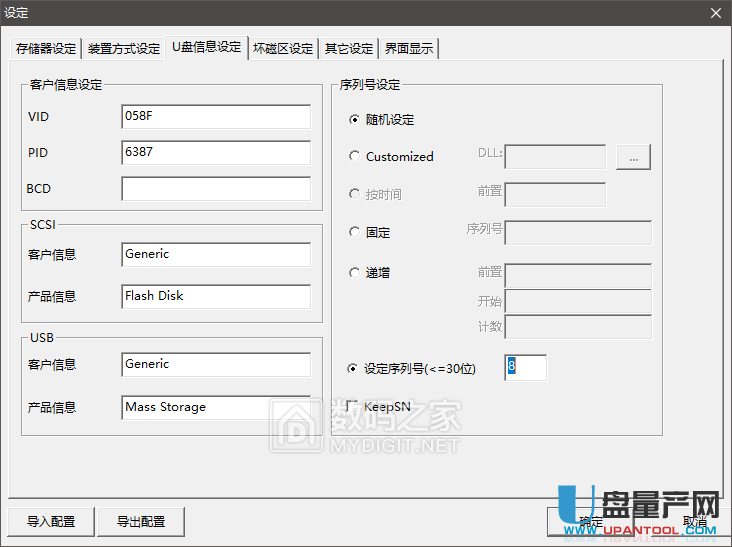Select 设定序列号(<=30位) radio button
This screenshot has width=732, height=547.
(x=354, y=369)
